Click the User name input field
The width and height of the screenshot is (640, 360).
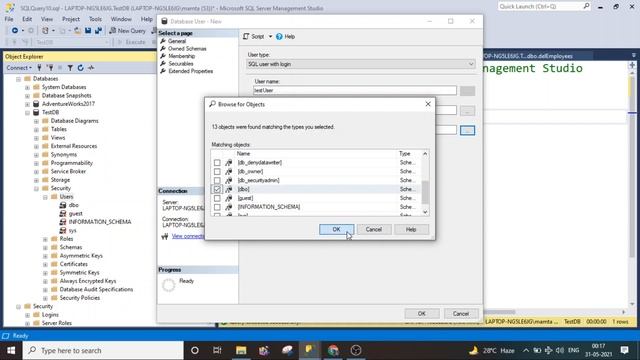tap(355, 90)
